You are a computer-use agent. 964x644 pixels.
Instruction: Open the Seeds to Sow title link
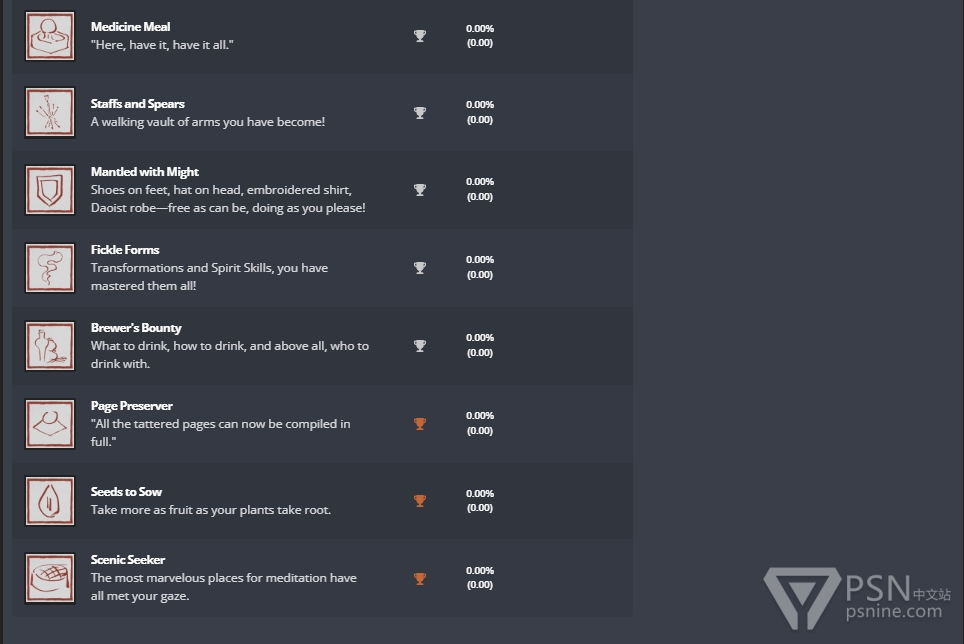[126, 492]
